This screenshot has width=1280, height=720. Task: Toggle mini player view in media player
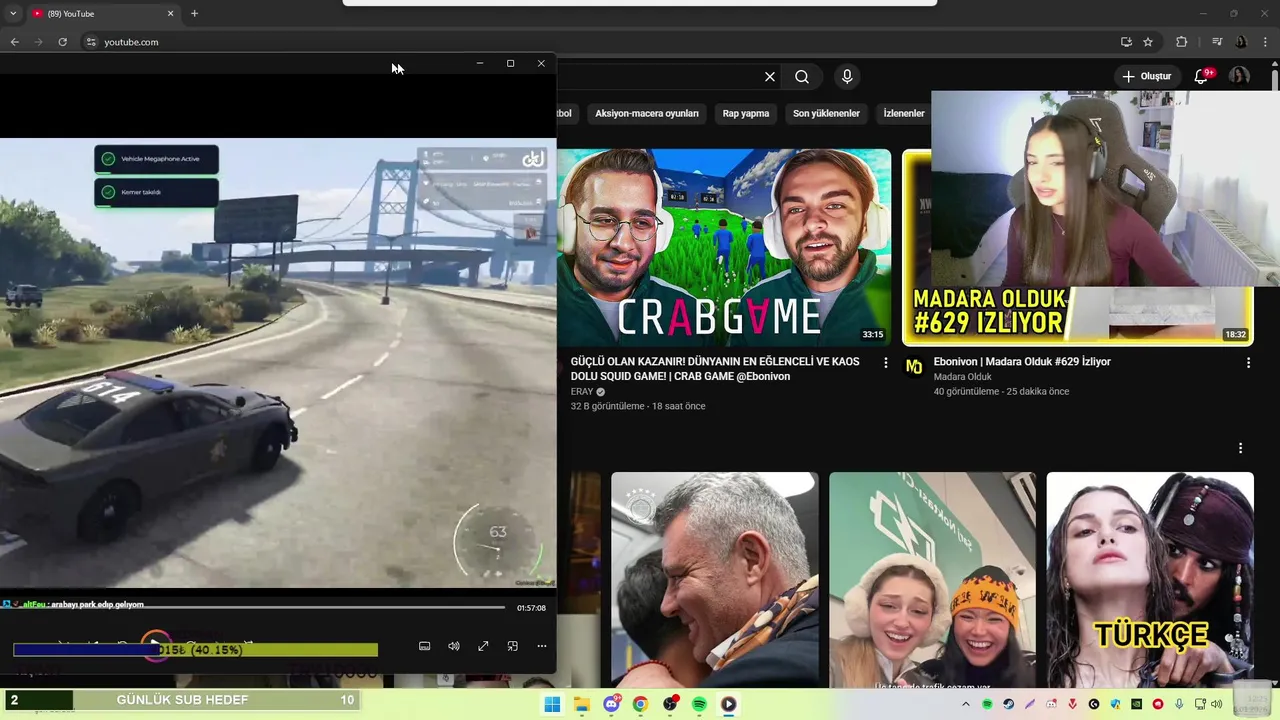point(512,646)
